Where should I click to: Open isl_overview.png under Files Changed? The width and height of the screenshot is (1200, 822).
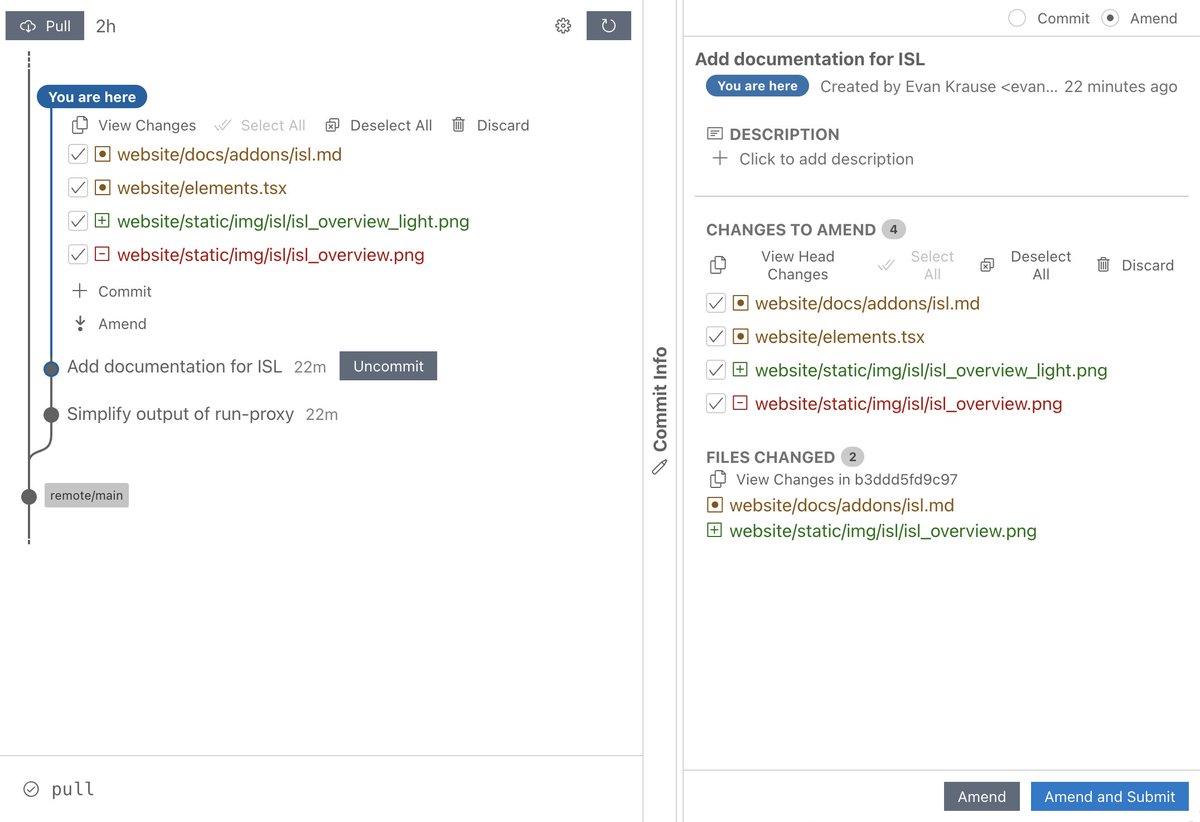tap(883, 531)
